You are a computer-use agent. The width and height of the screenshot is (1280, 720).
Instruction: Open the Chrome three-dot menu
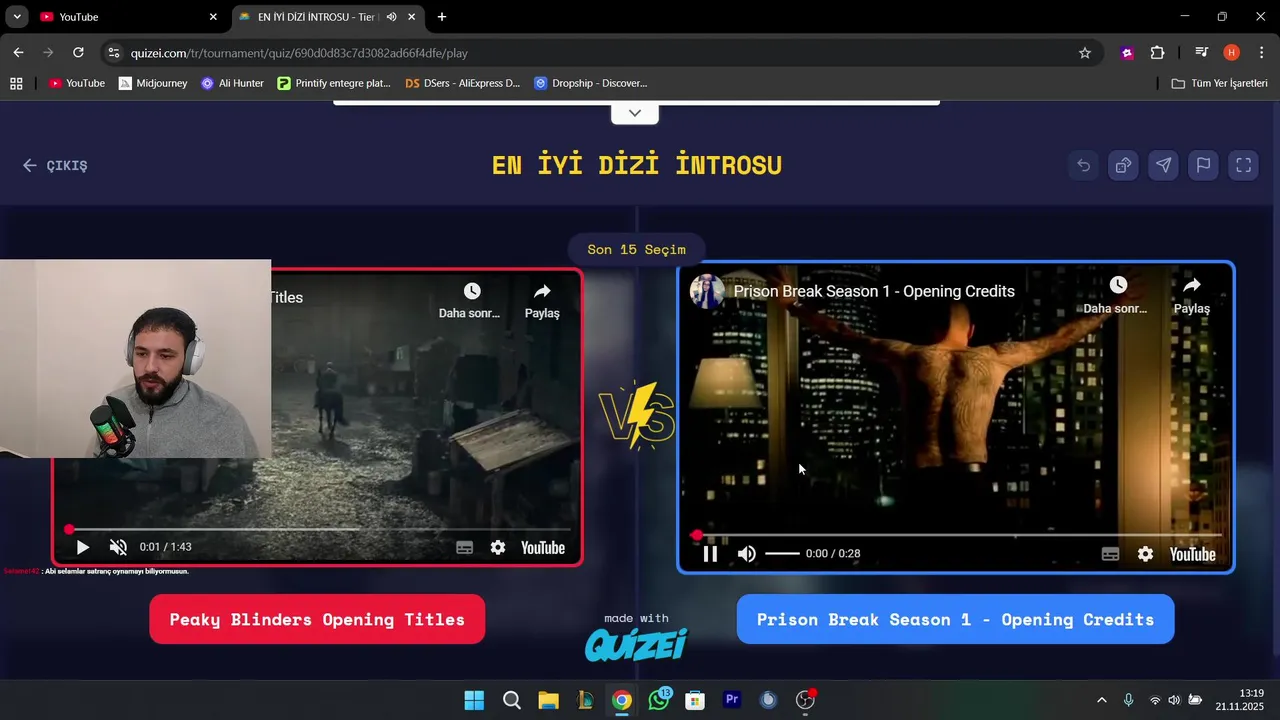pos(1260,53)
